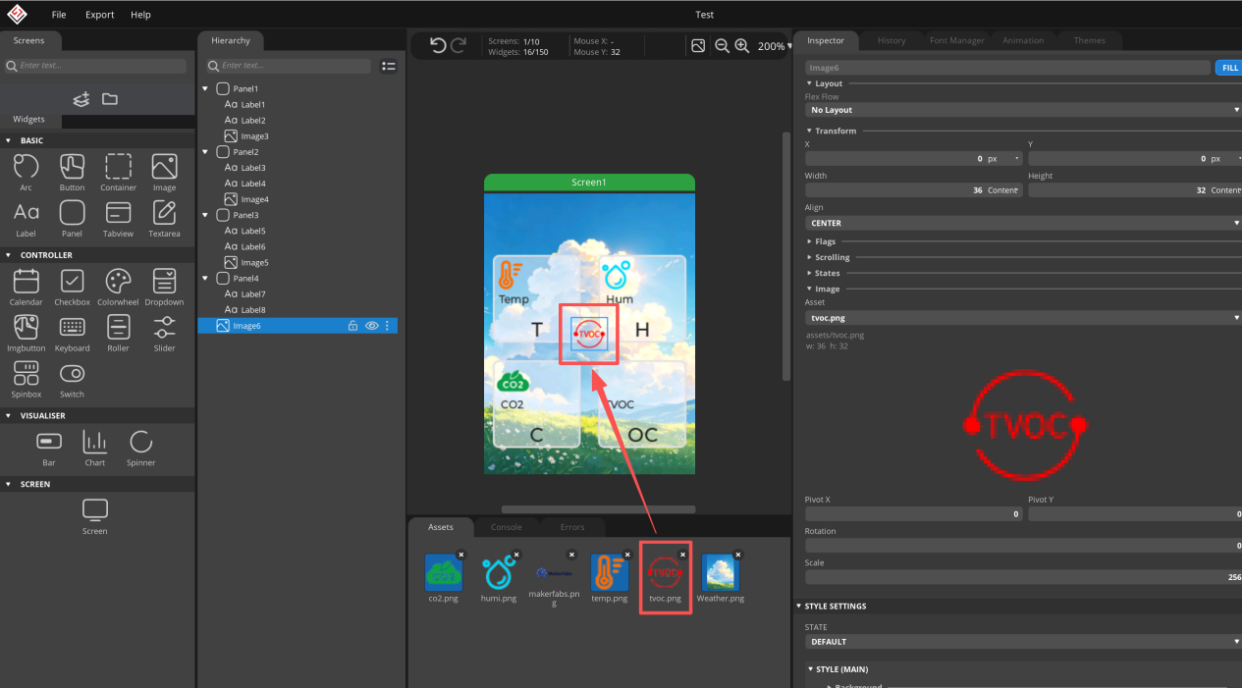Collapse Panel1 in hierarchy
The height and width of the screenshot is (688, 1242).
(205, 89)
